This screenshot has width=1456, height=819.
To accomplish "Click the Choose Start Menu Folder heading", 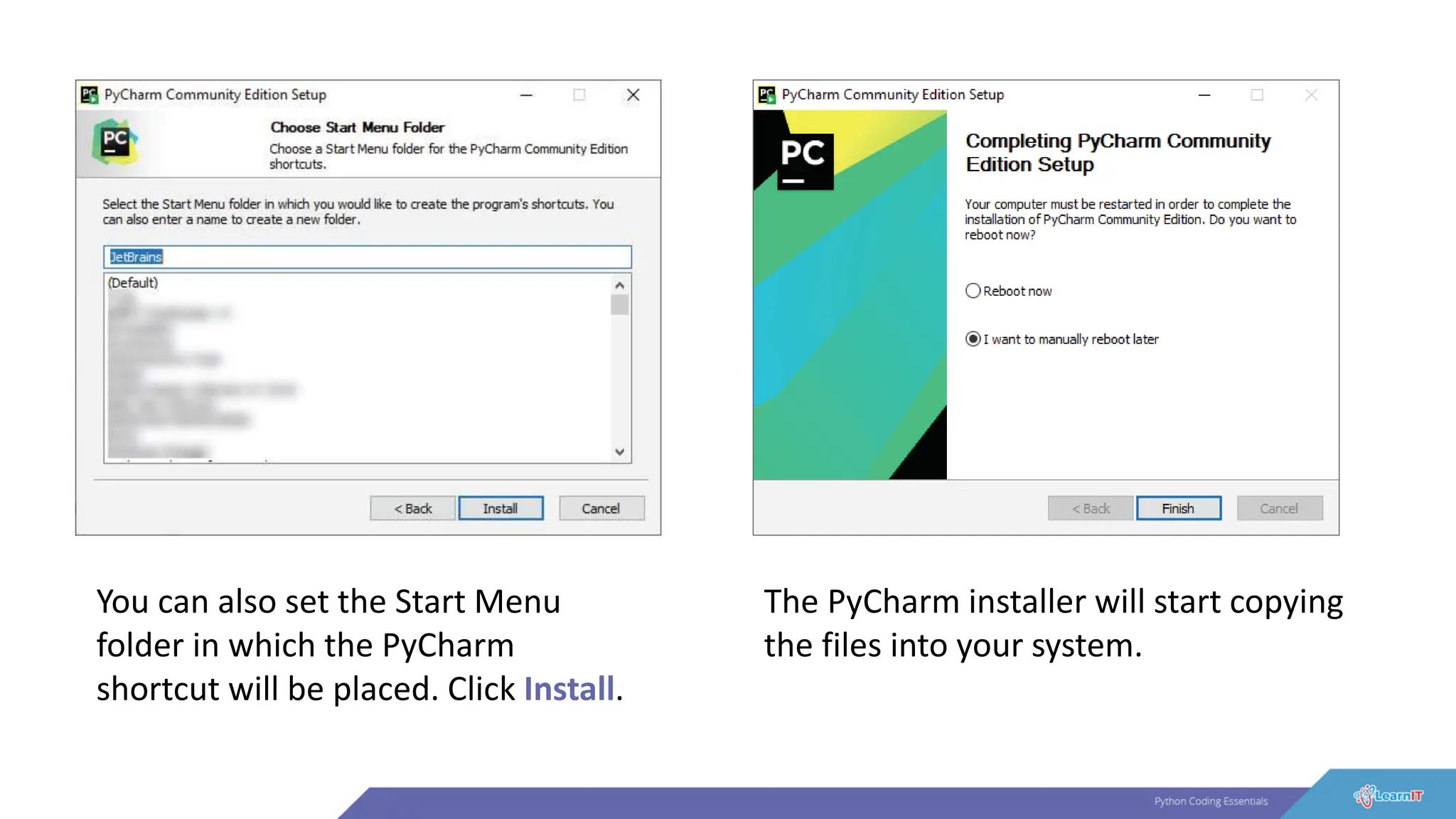I will 358,127.
